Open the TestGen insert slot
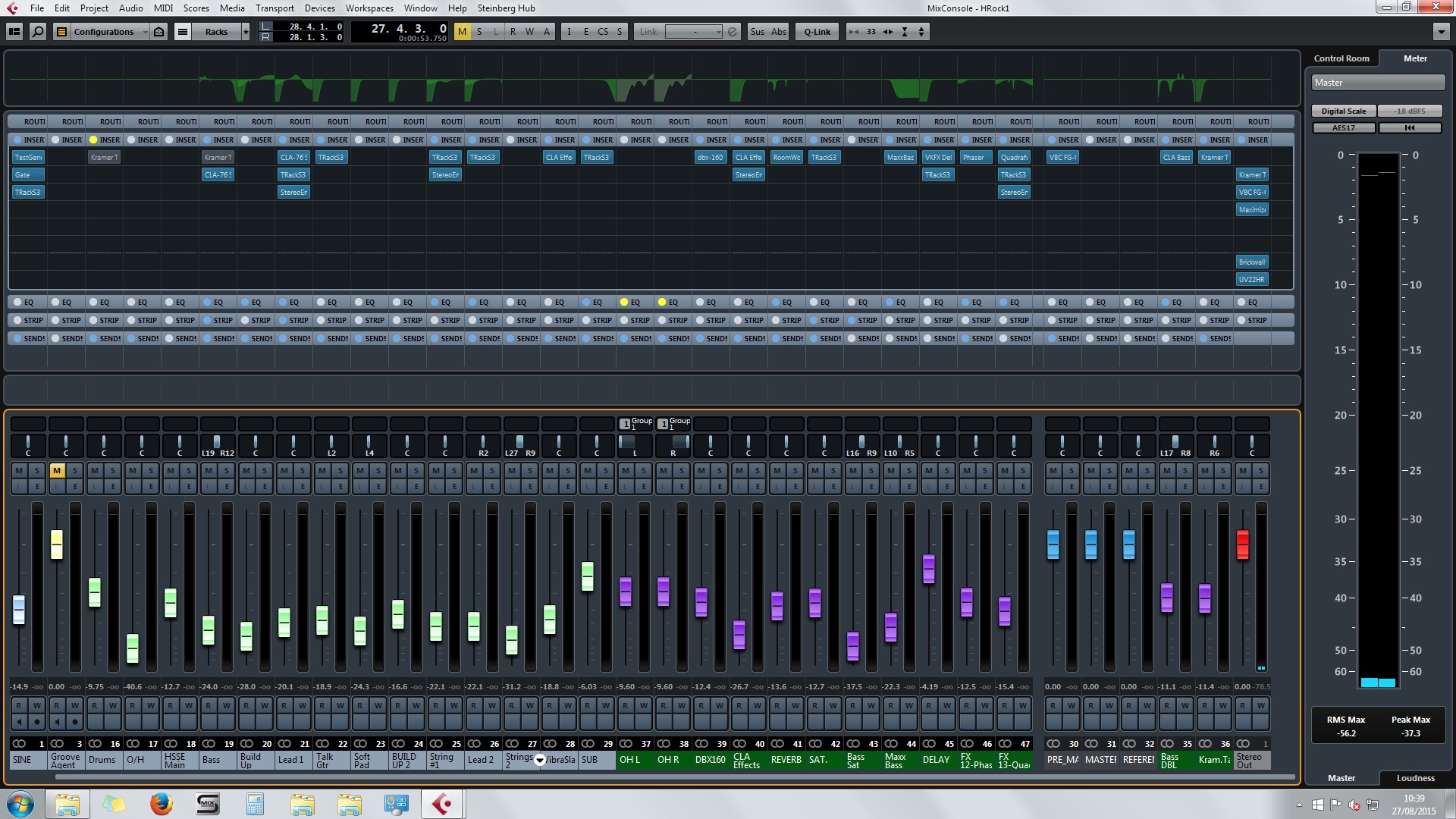1456x819 pixels. pos(28,157)
